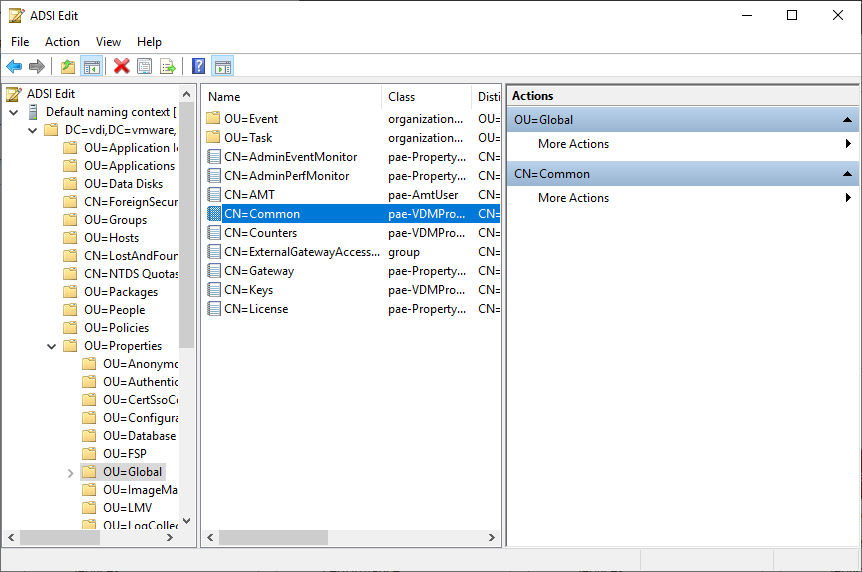Click the blue Help icon
The image size is (862, 572).
(x=199, y=67)
